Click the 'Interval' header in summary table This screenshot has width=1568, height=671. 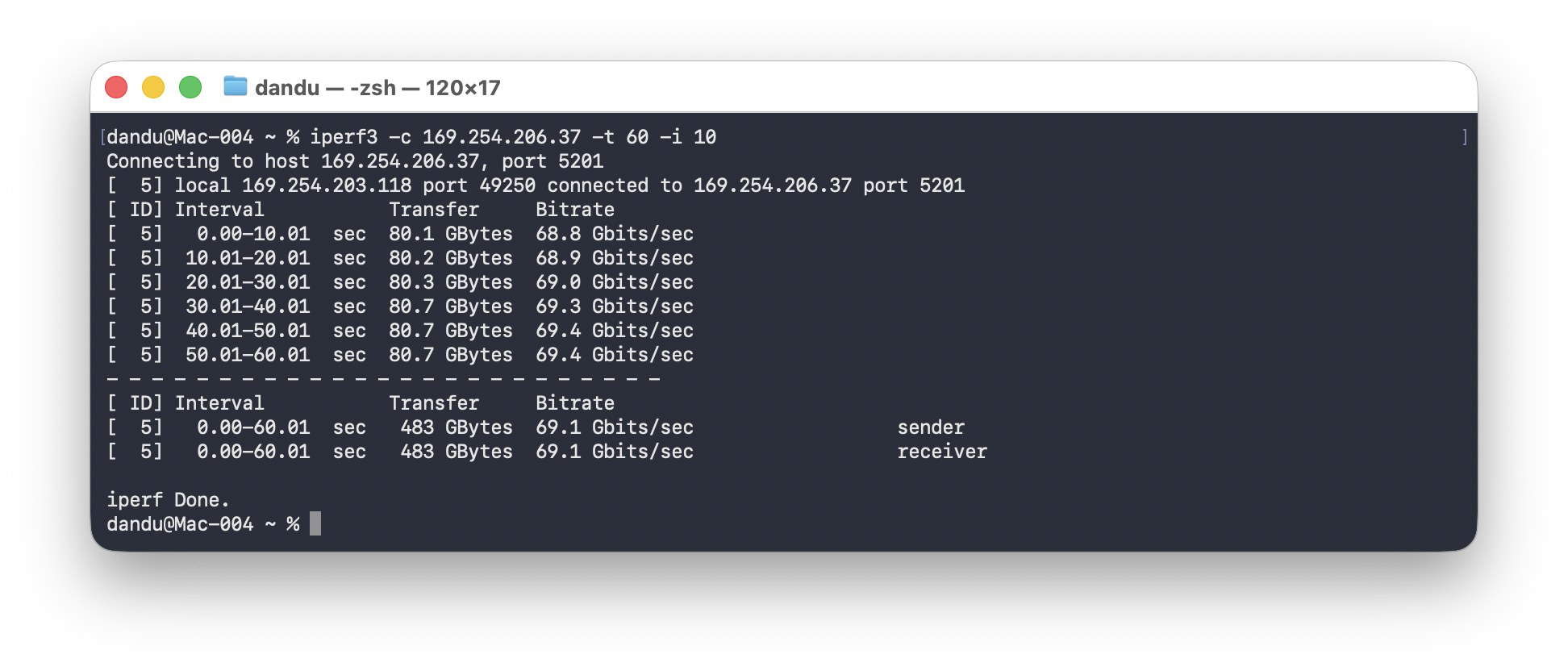click(x=219, y=403)
